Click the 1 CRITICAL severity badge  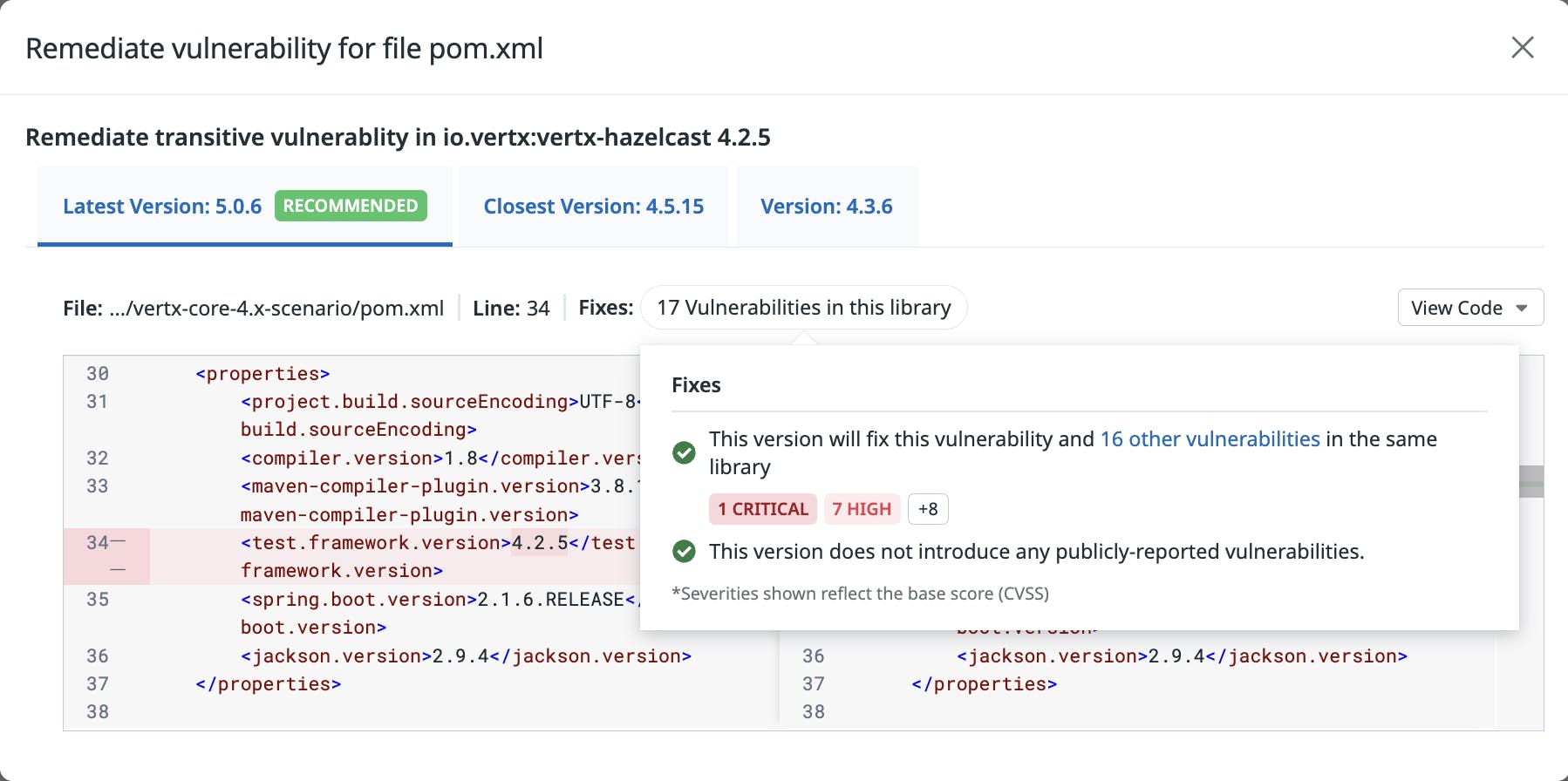click(762, 509)
